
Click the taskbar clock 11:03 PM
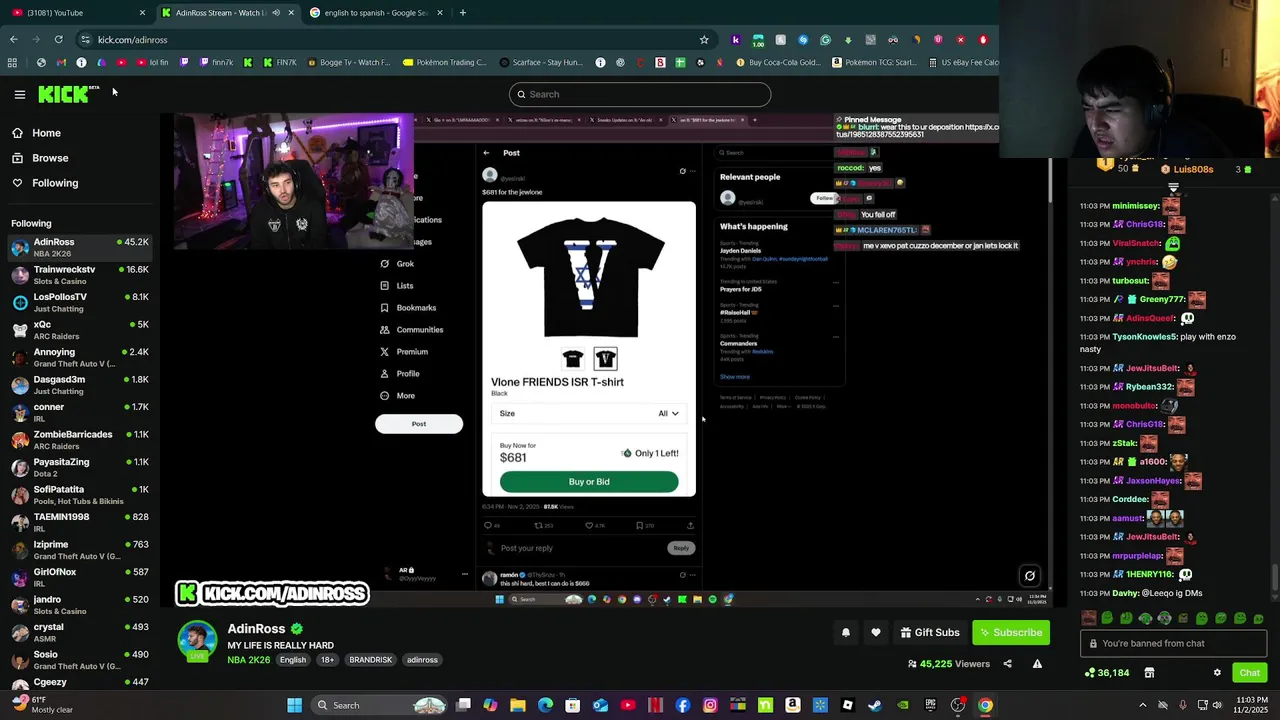pyautogui.click(x=1251, y=699)
